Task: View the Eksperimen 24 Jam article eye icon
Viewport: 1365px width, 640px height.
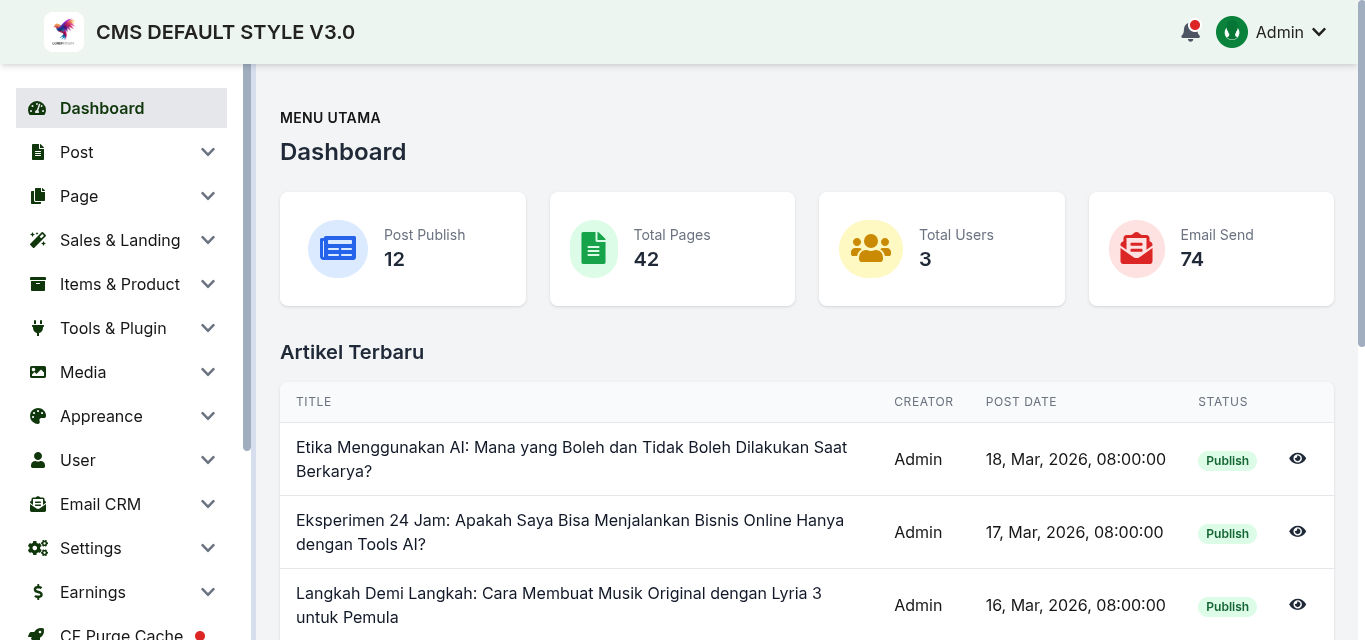Action: pyautogui.click(x=1297, y=532)
